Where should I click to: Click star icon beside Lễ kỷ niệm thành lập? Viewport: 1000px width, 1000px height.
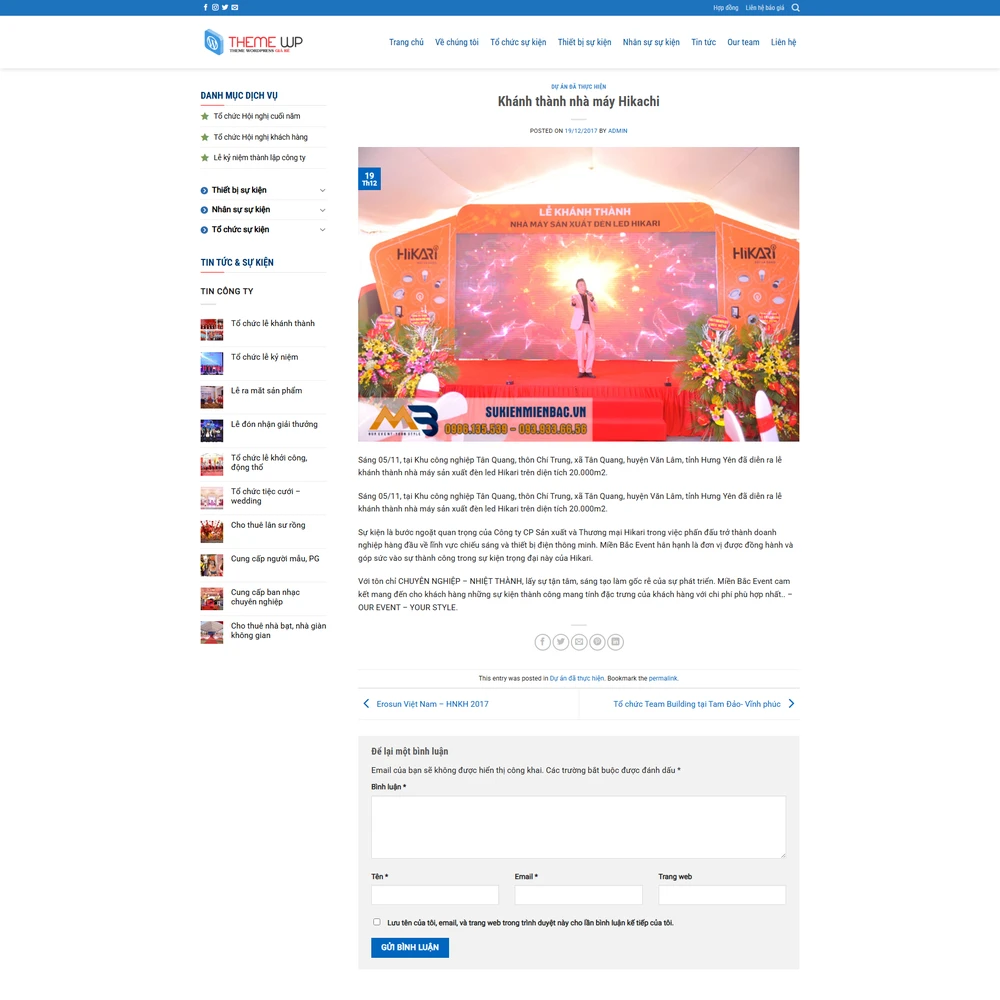pos(205,158)
